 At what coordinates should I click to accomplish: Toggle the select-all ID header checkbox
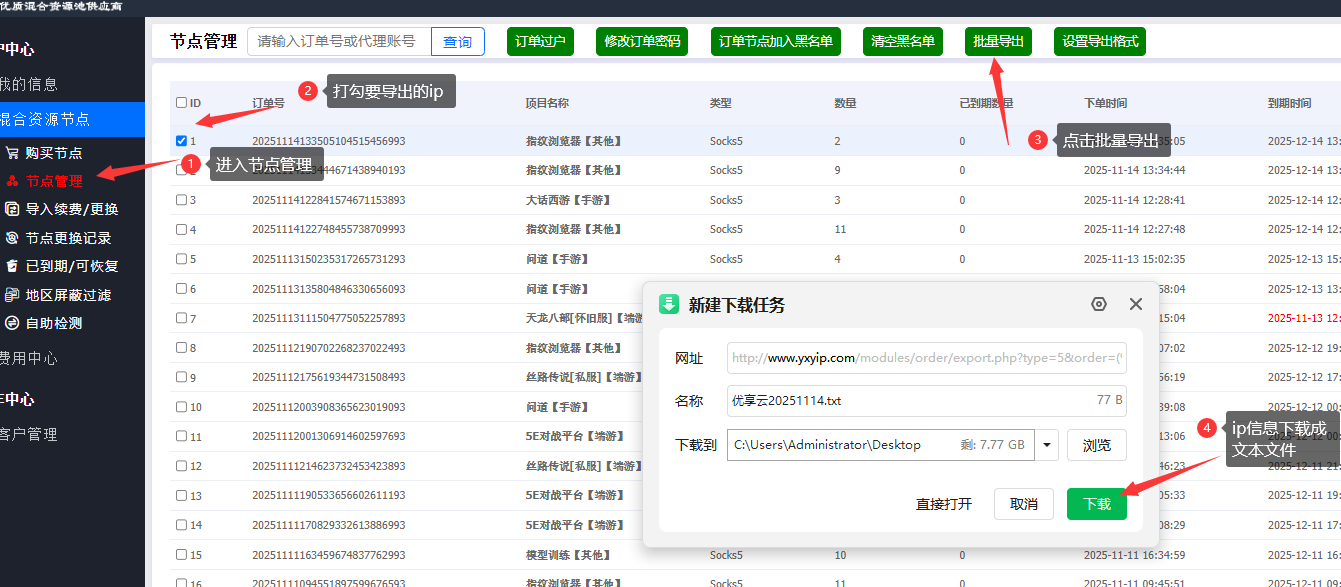pos(181,102)
